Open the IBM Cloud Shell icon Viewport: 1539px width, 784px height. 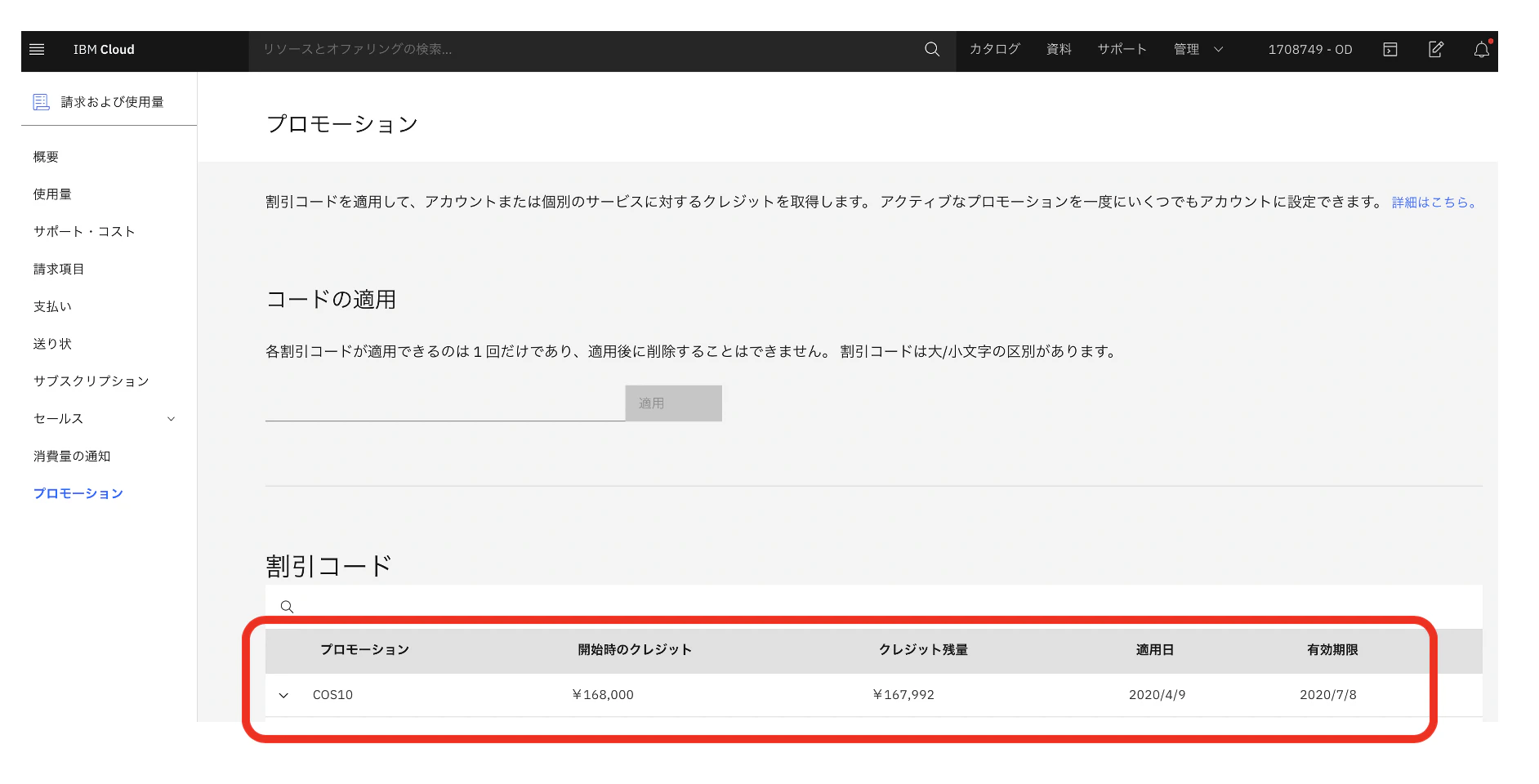click(x=1390, y=50)
